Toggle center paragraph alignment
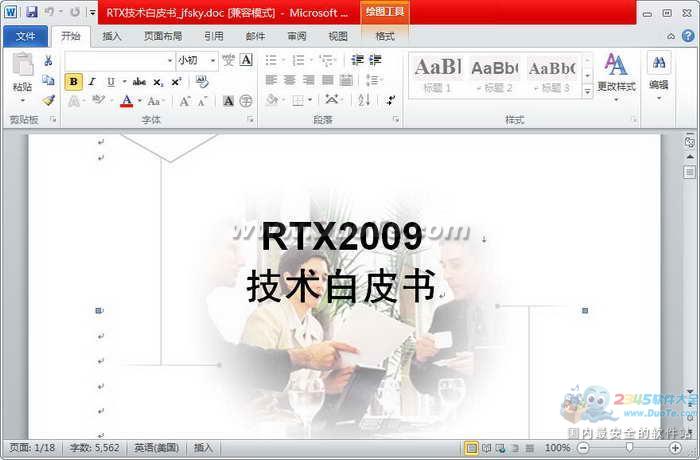 (x=289, y=80)
